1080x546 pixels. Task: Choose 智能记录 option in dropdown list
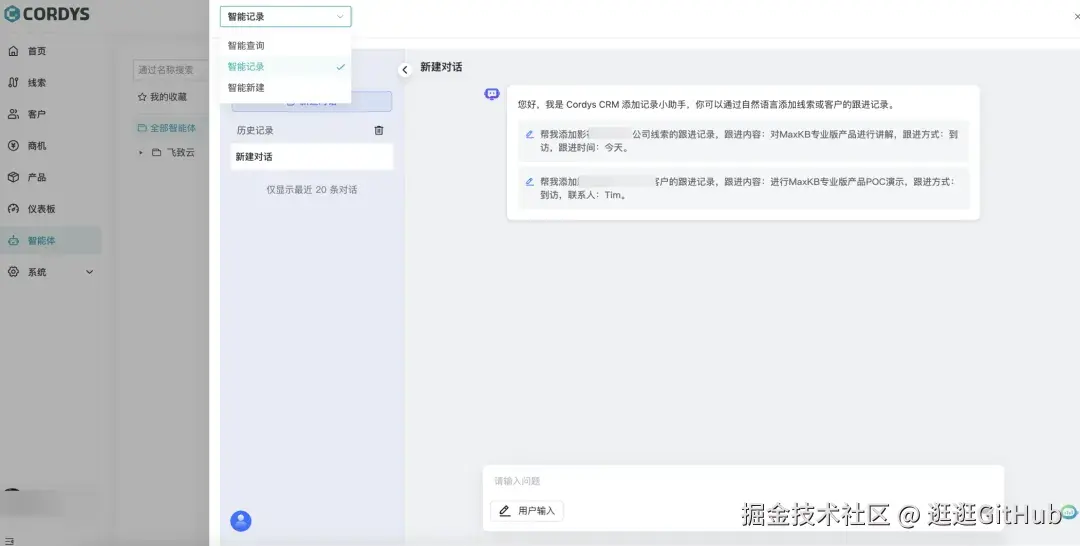[x=285, y=67]
